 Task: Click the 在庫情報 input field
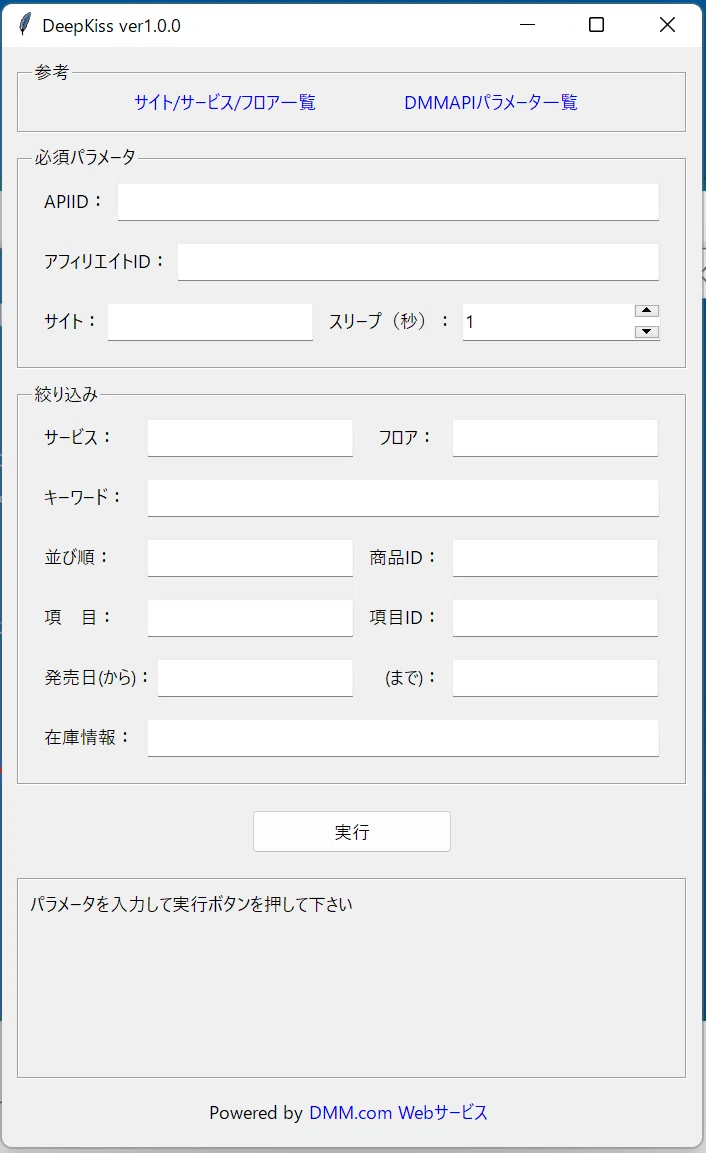pos(403,738)
